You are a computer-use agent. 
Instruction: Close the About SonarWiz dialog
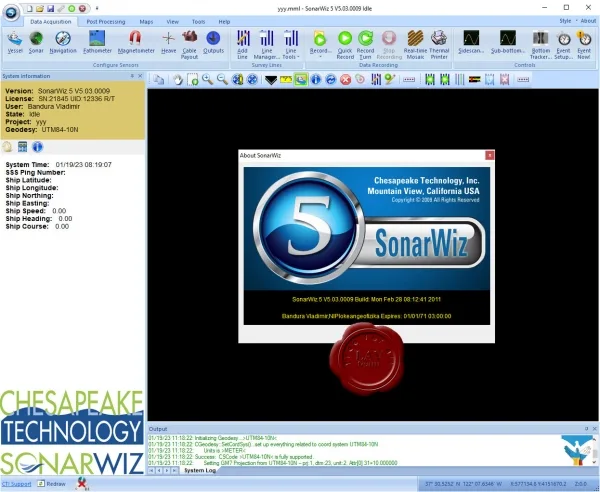[489, 155]
